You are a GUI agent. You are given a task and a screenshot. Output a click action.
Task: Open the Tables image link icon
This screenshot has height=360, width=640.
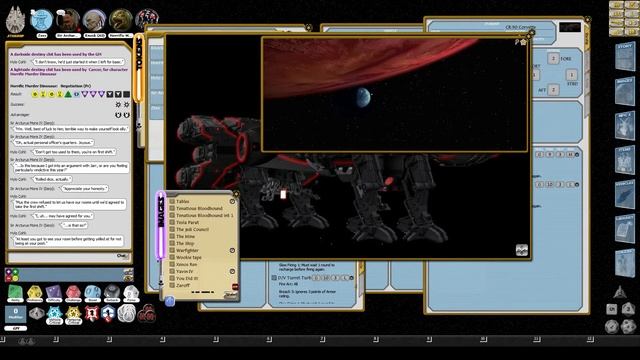tap(172, 201)
